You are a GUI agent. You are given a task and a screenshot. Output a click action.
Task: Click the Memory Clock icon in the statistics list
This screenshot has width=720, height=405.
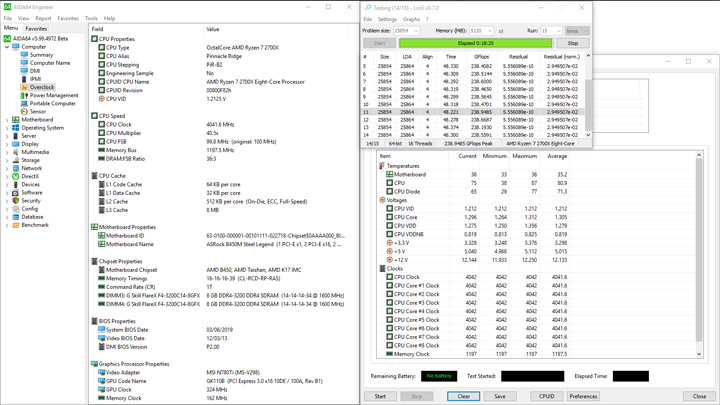coord(389,354)
